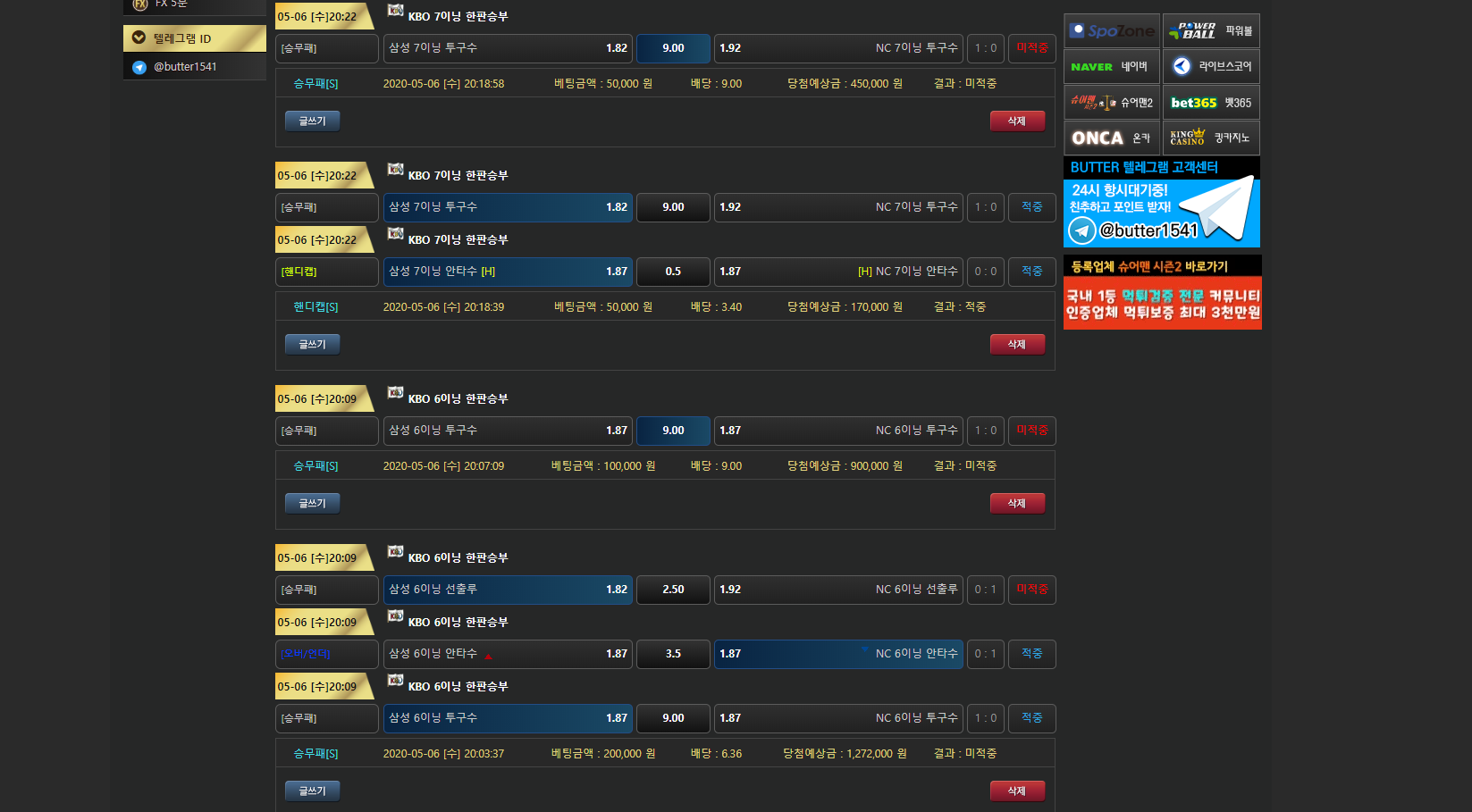Click Telegram icon beside @butter1541 in sidebar
1472x812 pixels.
[x=139, y=67]
